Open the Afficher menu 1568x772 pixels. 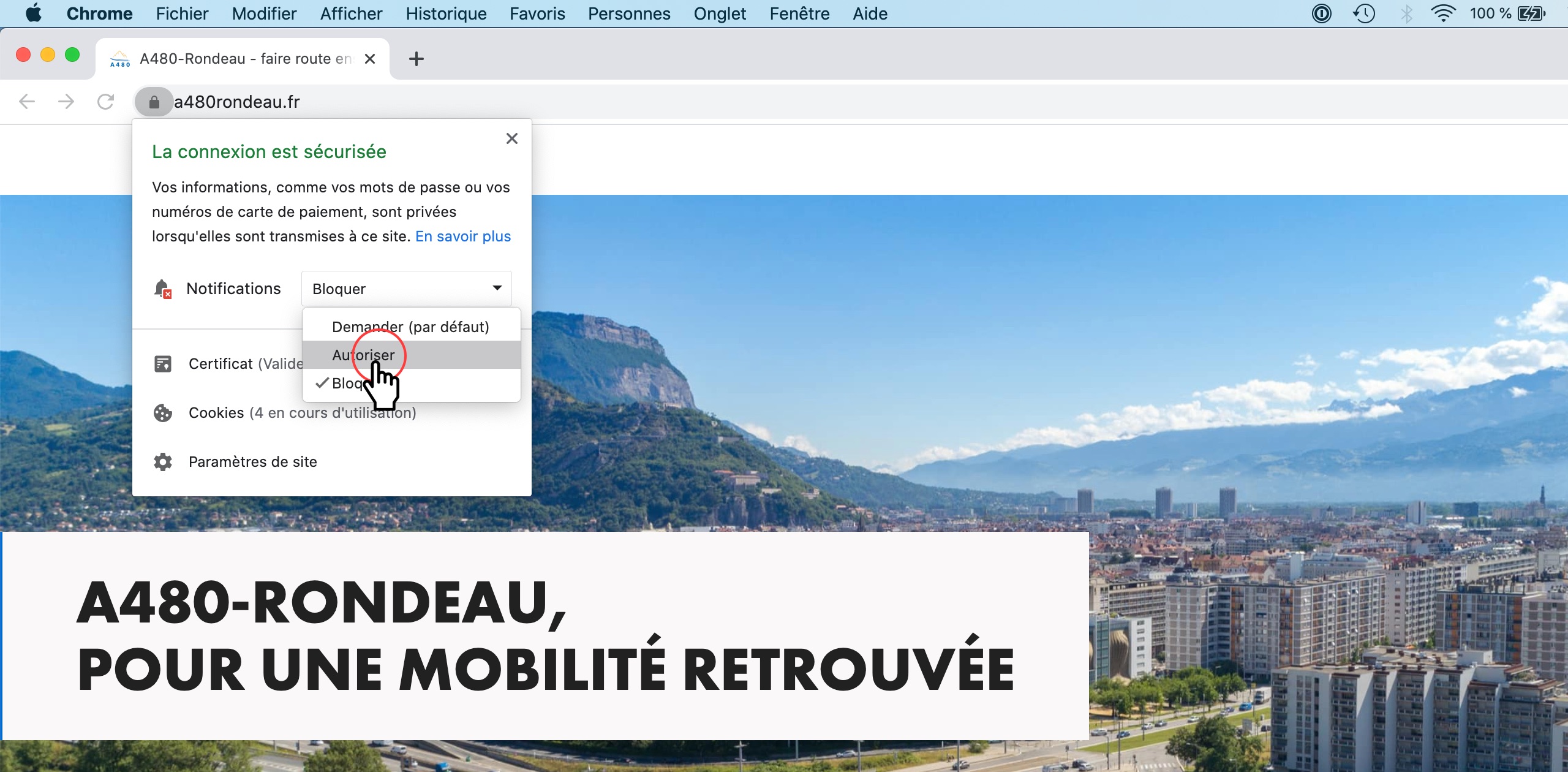(351, 13)
